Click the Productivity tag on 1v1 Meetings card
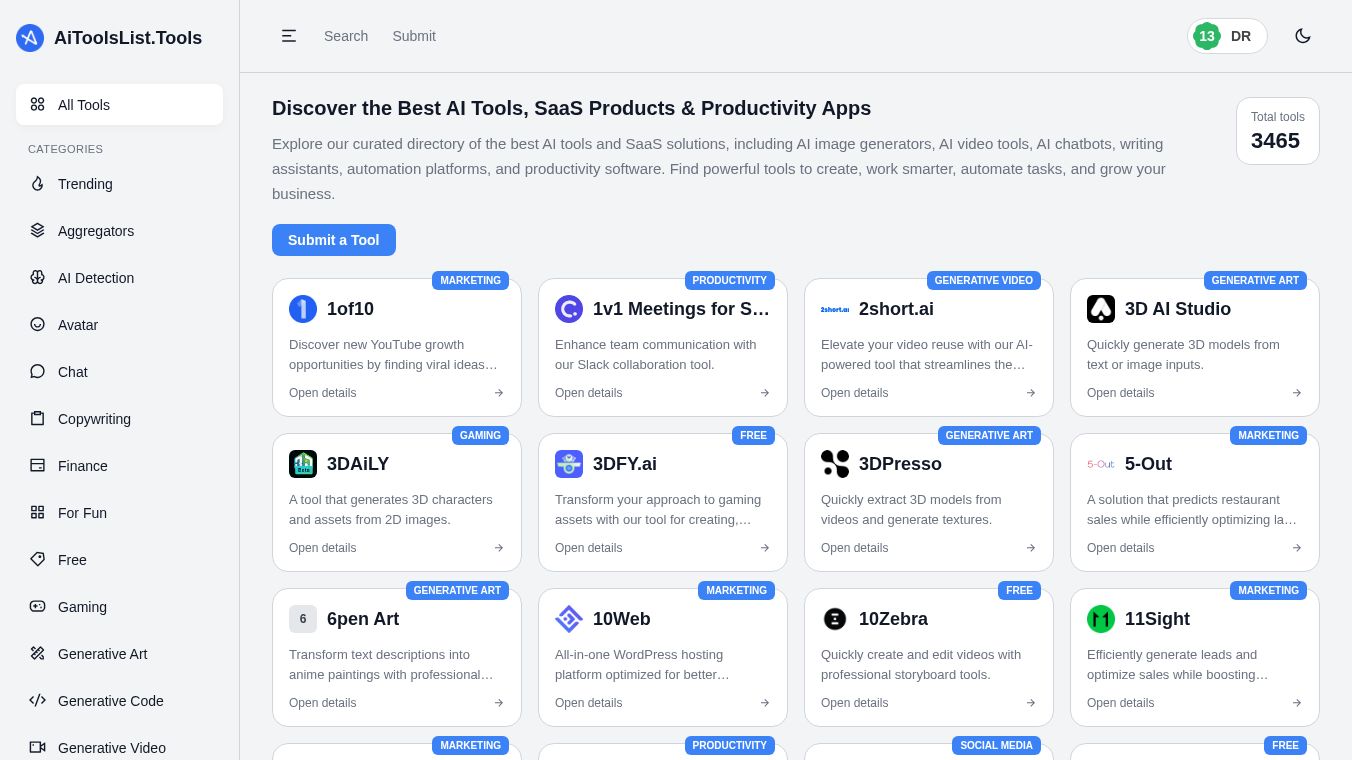The image size is (1352, 760). click(x=730, y=281)
